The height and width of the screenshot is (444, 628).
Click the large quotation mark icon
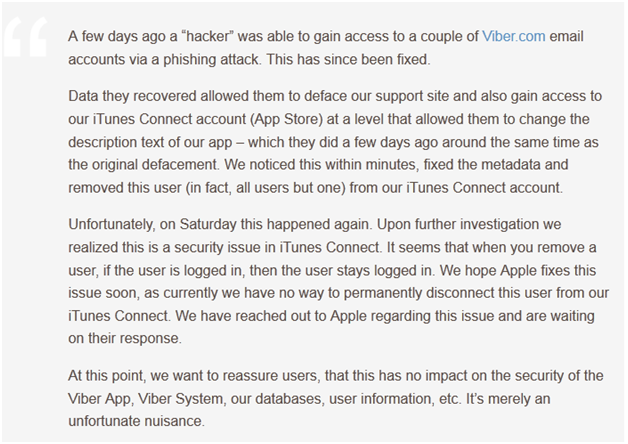click(x=25, y=36)
